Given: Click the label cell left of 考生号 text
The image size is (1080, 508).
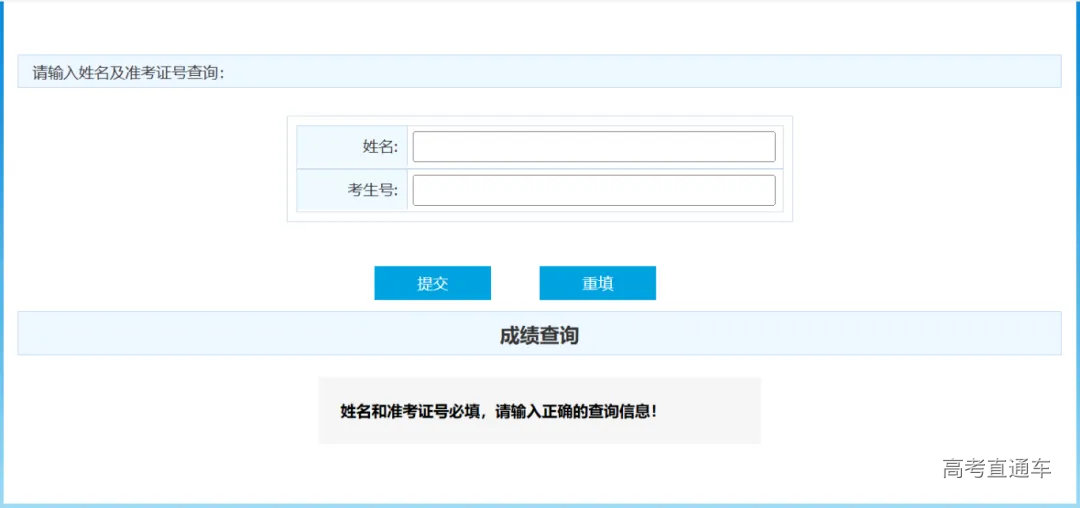Looking at the screenshot, I should coord(320,191).
